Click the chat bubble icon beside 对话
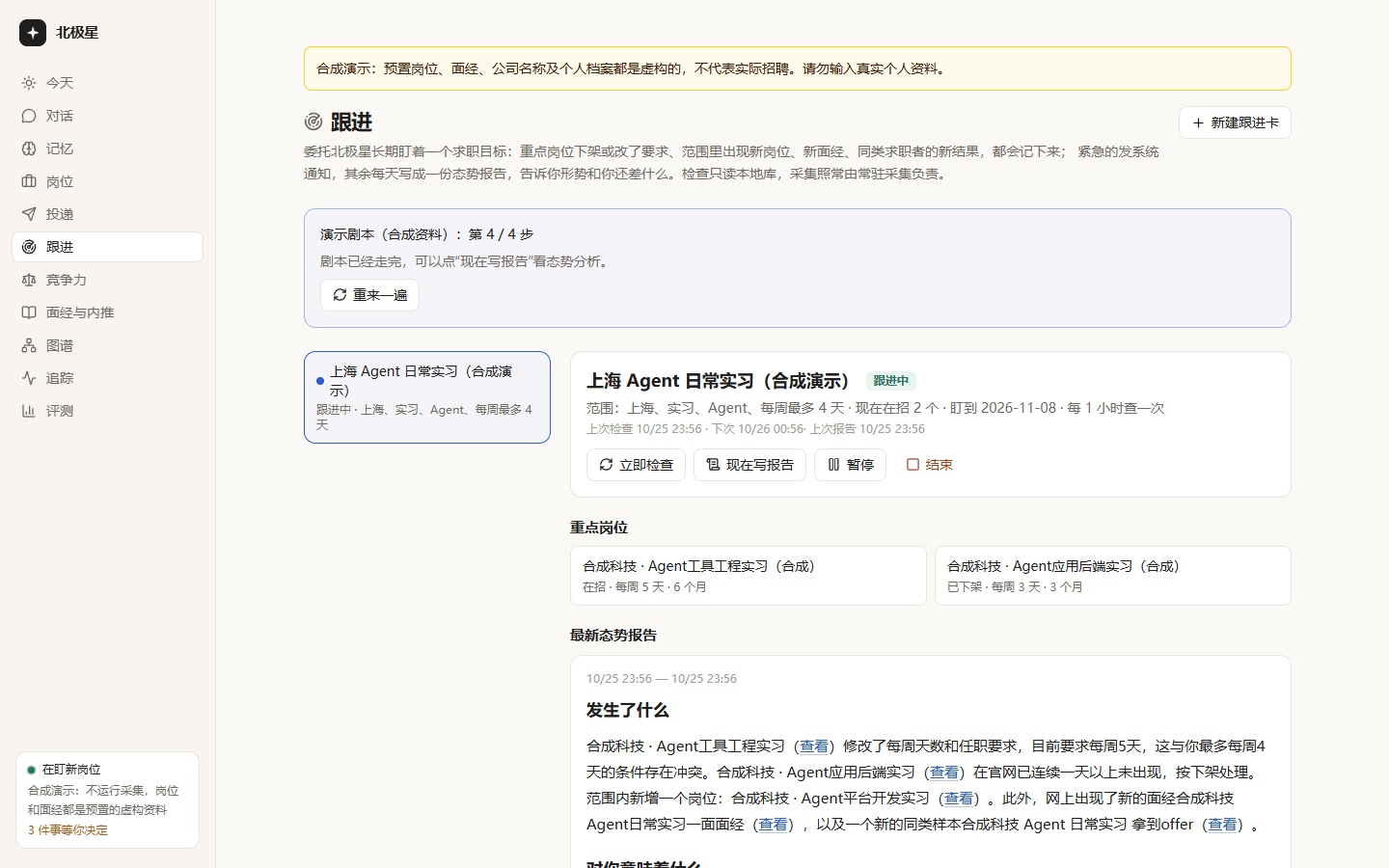The width and height of the screenshot is (1389, 868). [x=29, y=116]
